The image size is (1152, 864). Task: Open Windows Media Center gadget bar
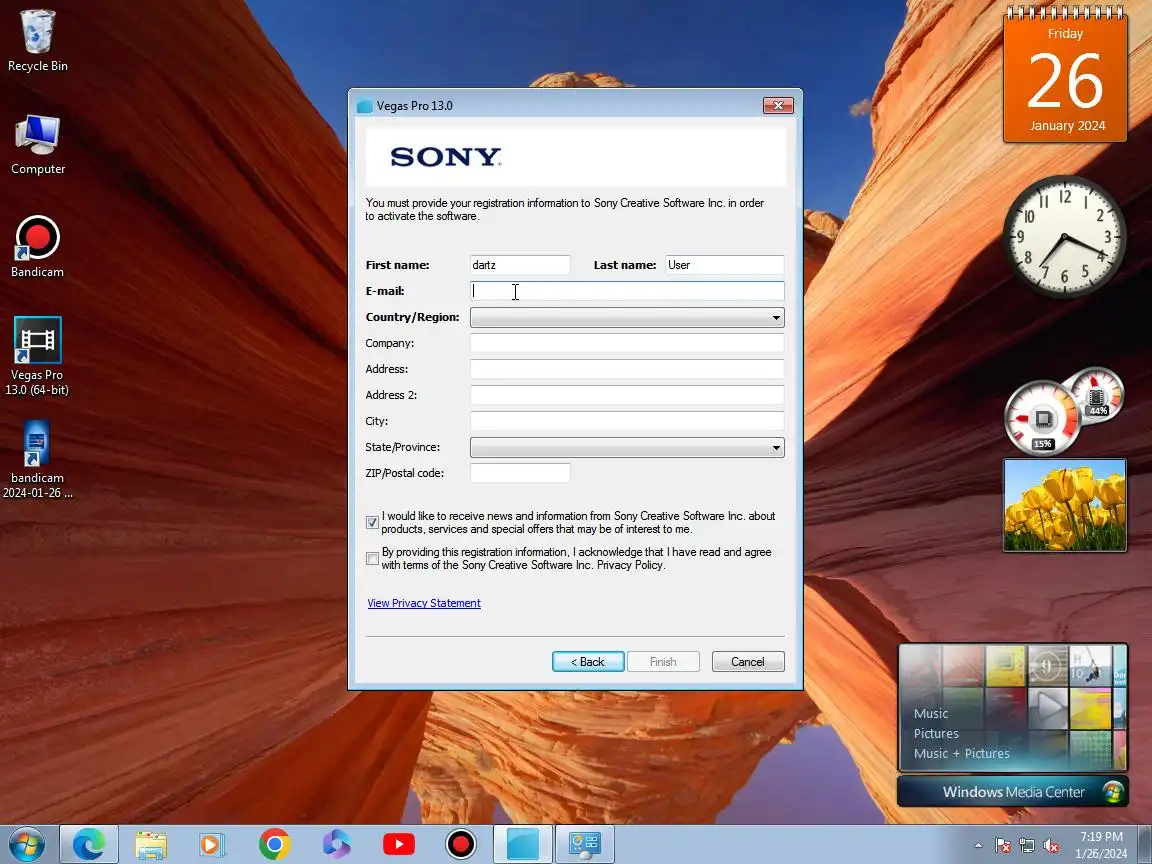coord(1013,791)
